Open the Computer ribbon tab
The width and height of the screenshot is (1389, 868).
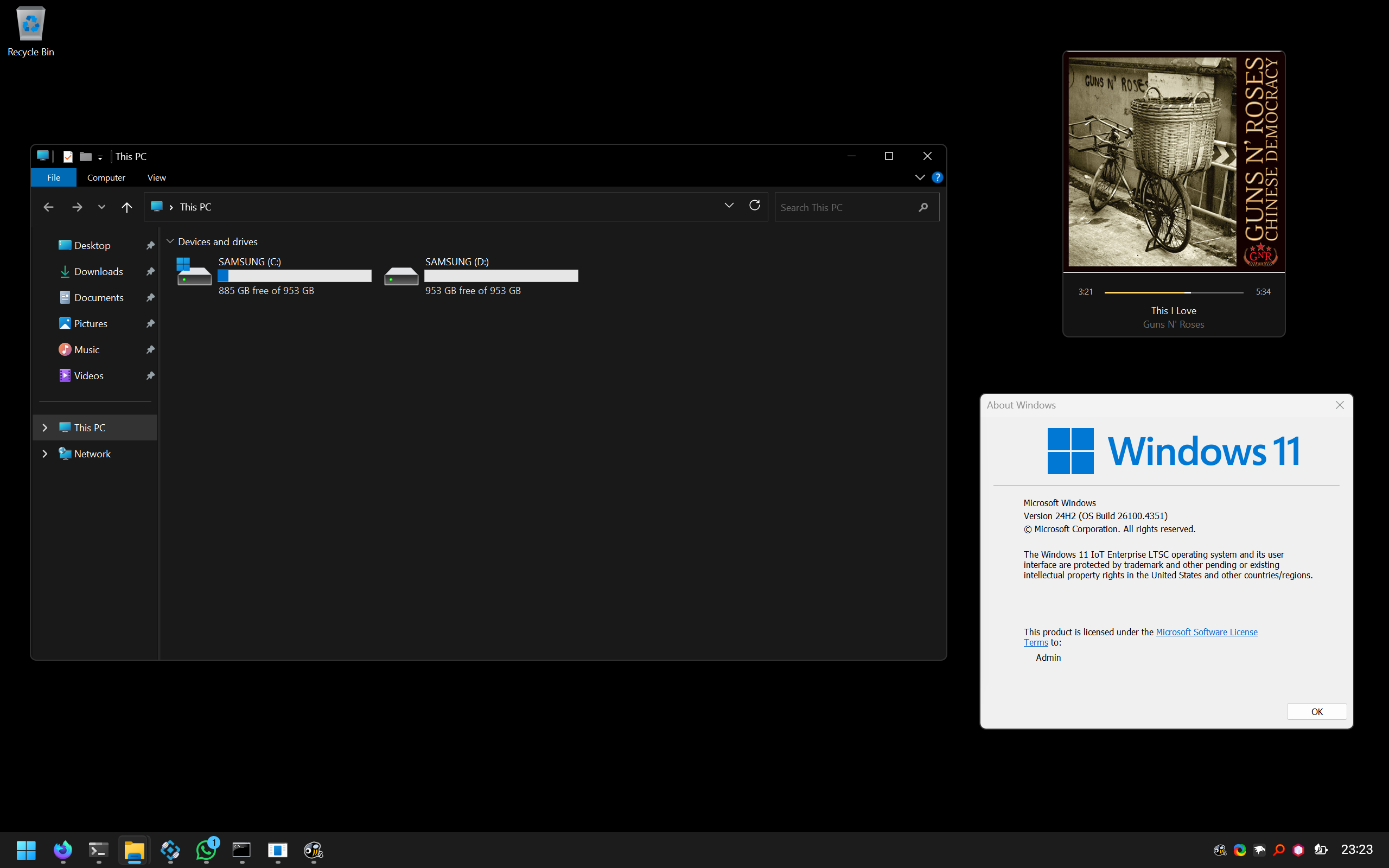pyautogui.click(x=106, y=177)
